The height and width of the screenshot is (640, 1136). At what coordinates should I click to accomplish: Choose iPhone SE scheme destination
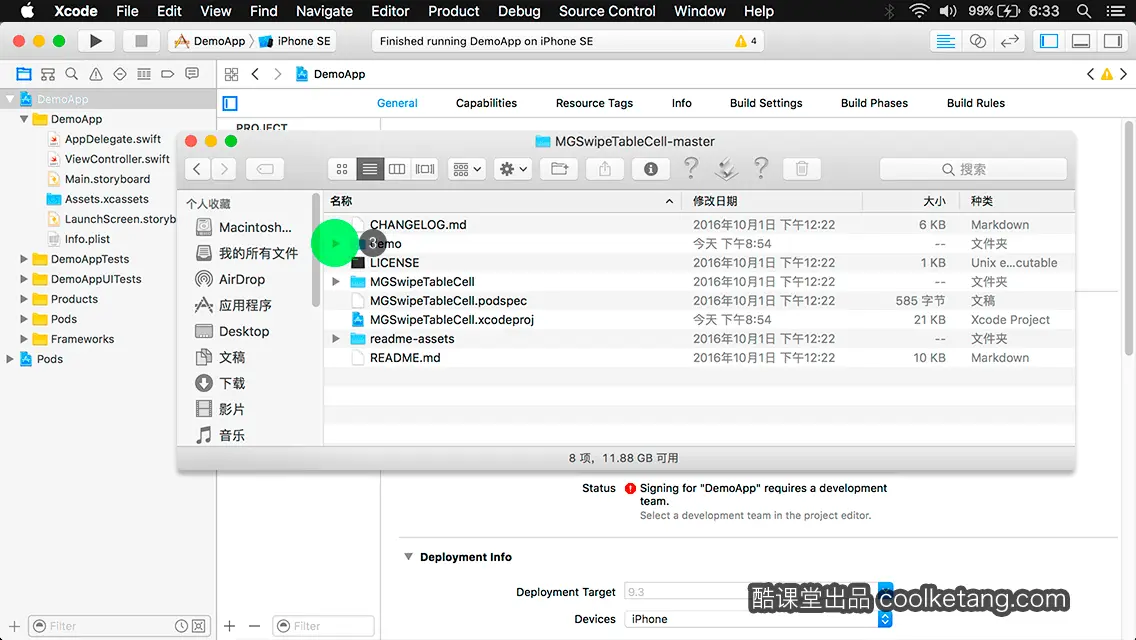[x=296, y=41]
